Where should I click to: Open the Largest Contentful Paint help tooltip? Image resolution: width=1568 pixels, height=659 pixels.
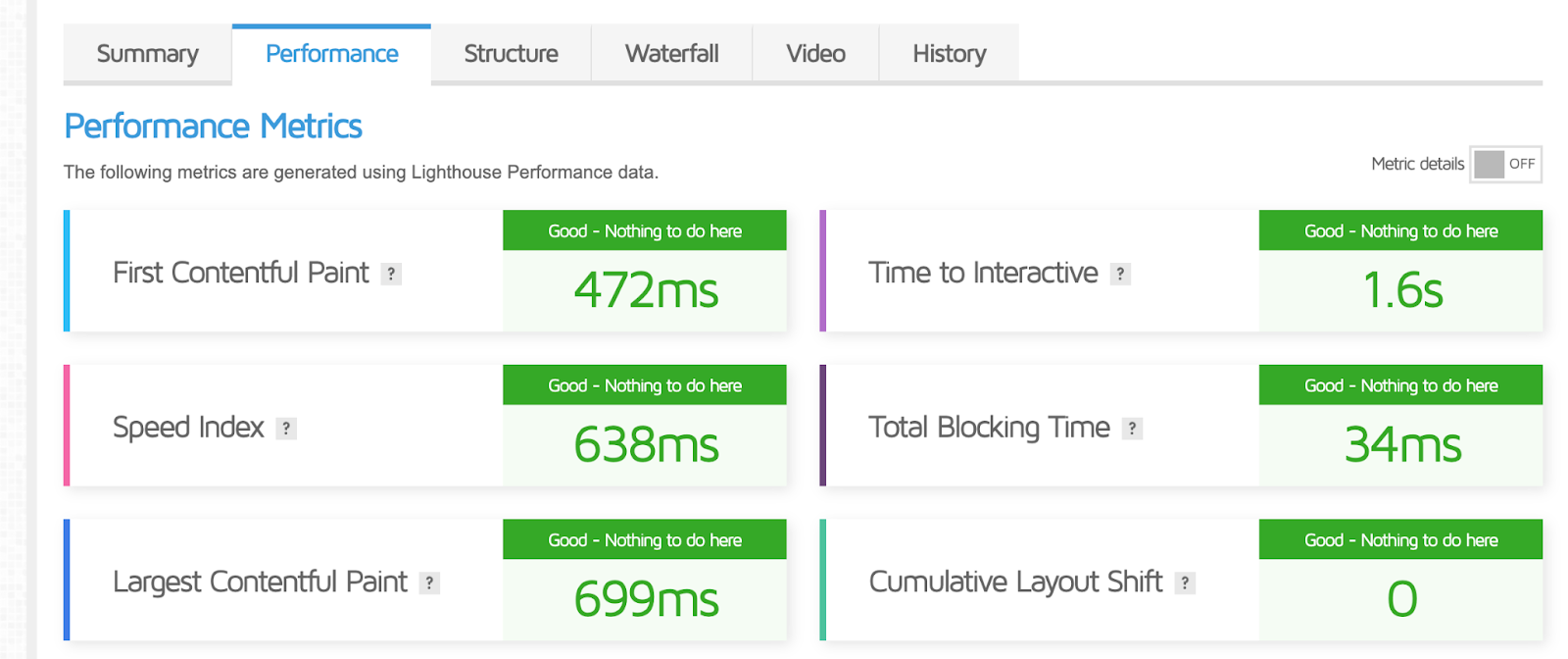[429, 583]
